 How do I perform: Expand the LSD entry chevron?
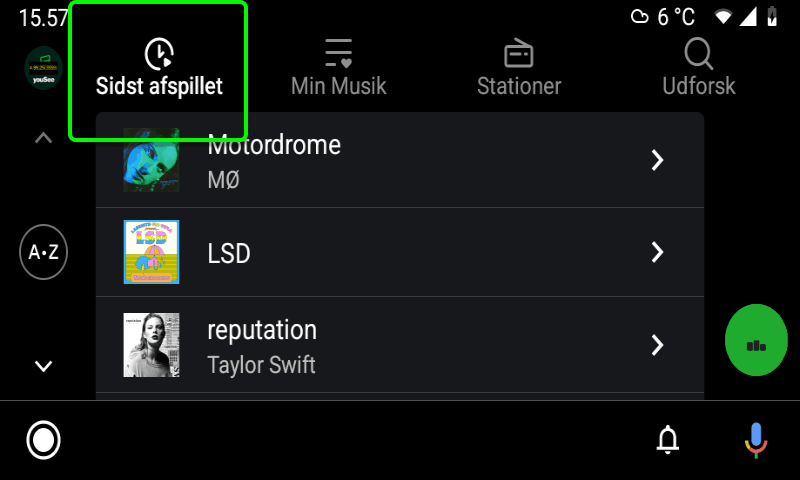[657, 252]
